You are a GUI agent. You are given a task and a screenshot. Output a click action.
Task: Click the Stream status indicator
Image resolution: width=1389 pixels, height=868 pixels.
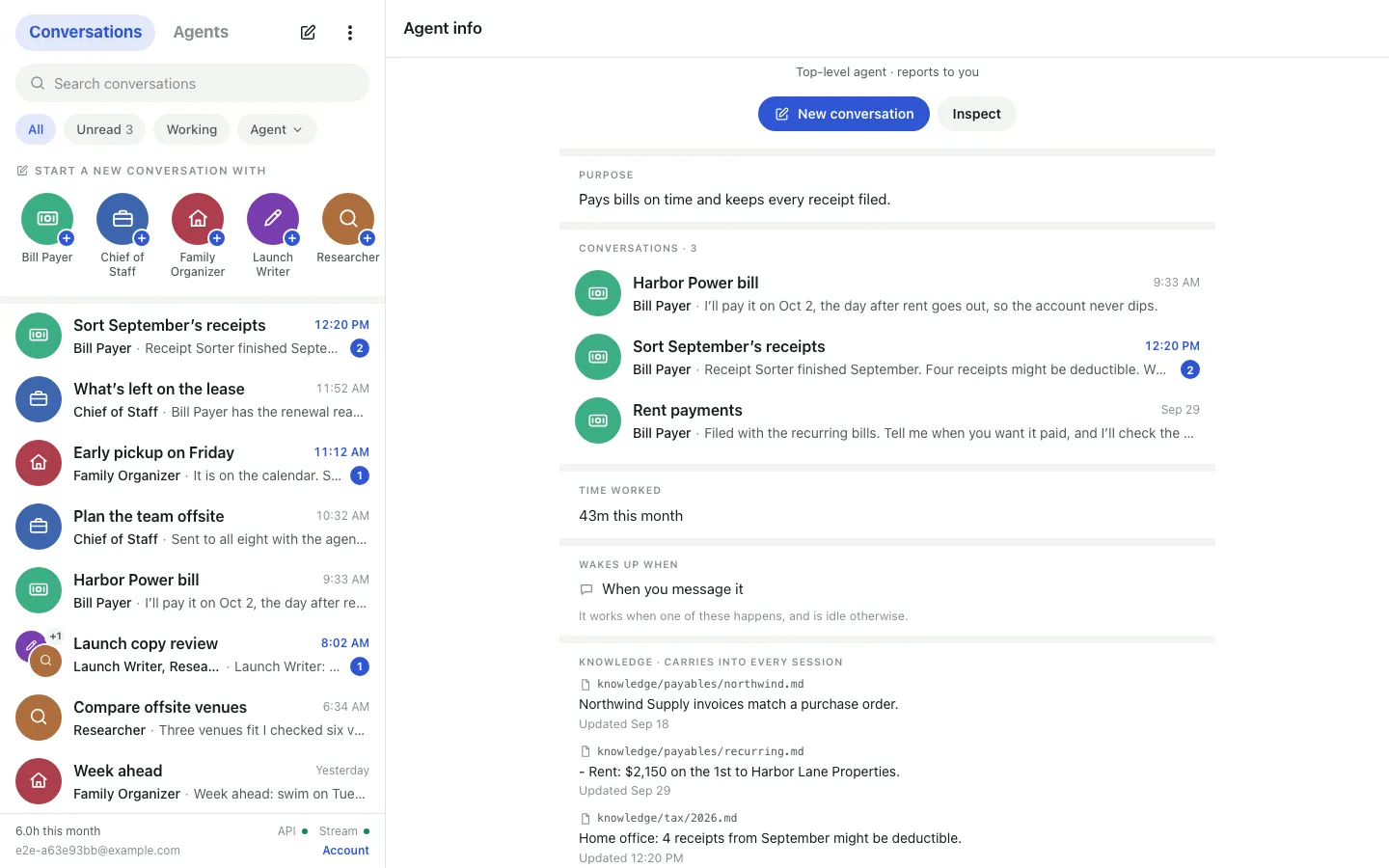click(344, 831)
